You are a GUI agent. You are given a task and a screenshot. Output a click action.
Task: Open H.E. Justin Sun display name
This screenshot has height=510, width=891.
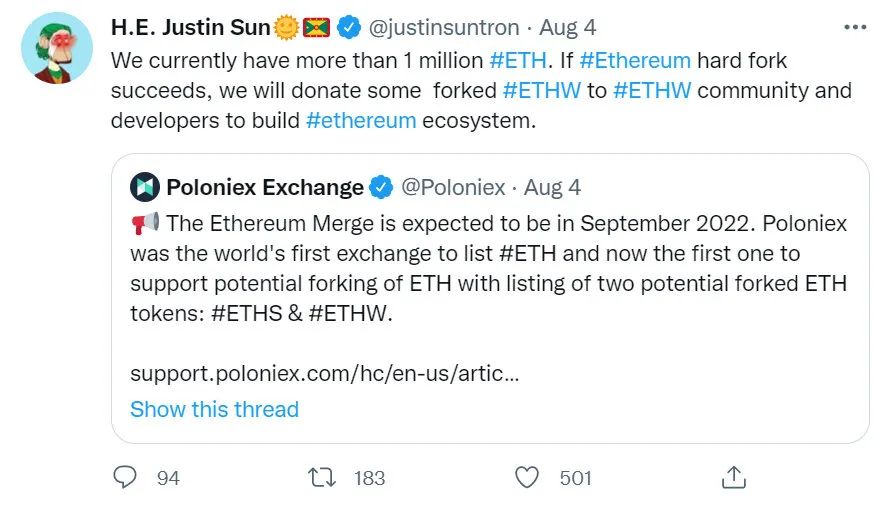coord(190,27)
